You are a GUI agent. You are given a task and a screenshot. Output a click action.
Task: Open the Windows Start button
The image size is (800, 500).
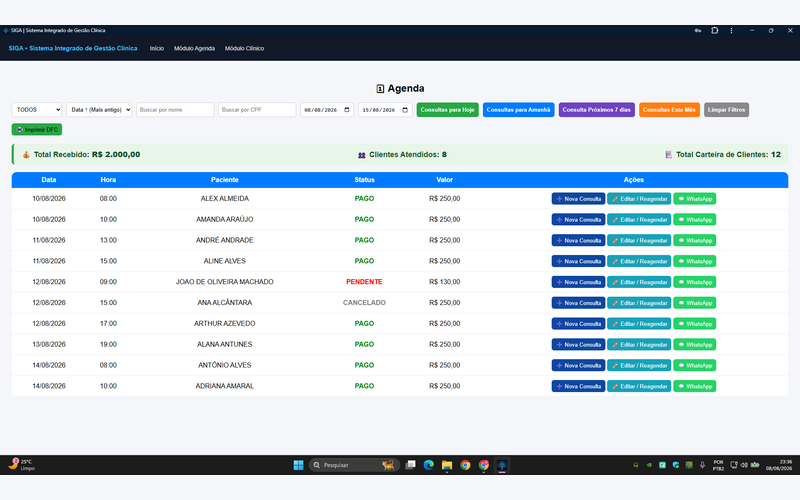(298, 465)
